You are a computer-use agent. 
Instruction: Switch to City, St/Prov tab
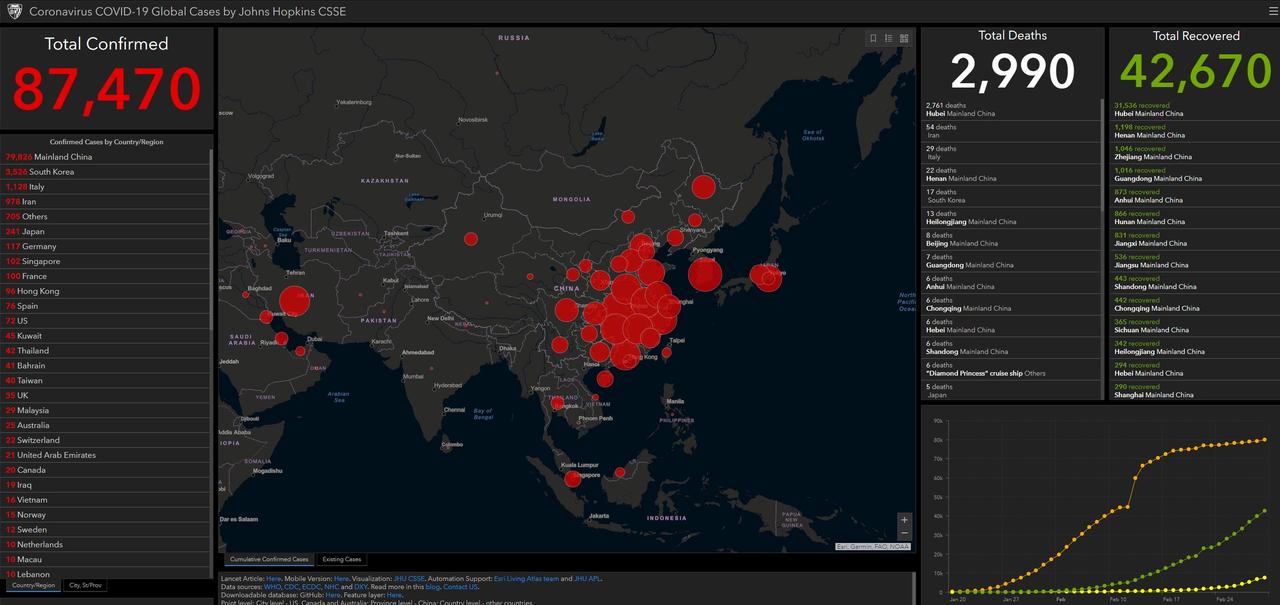pyautogui.click(x=84, y=585)
